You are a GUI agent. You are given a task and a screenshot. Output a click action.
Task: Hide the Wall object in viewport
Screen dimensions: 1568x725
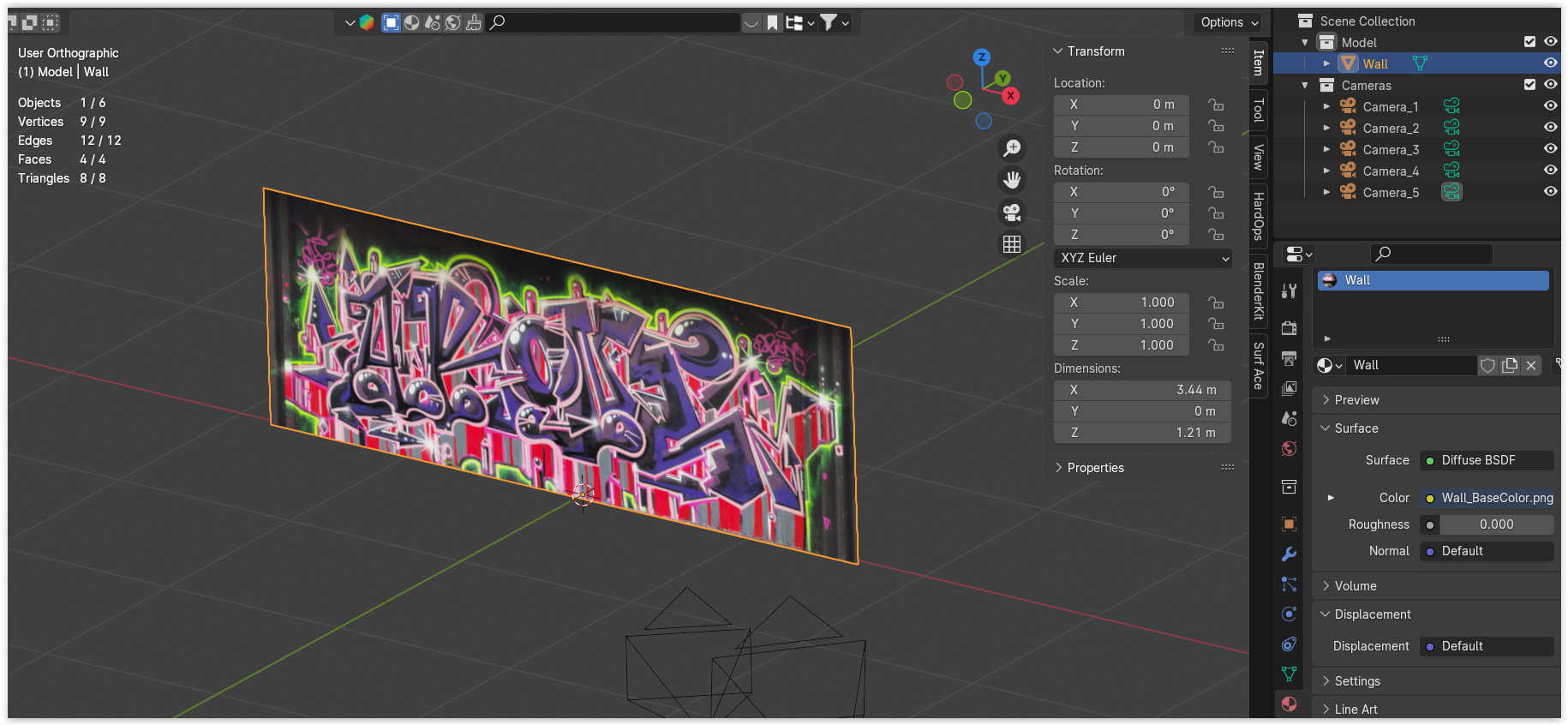1550,63
